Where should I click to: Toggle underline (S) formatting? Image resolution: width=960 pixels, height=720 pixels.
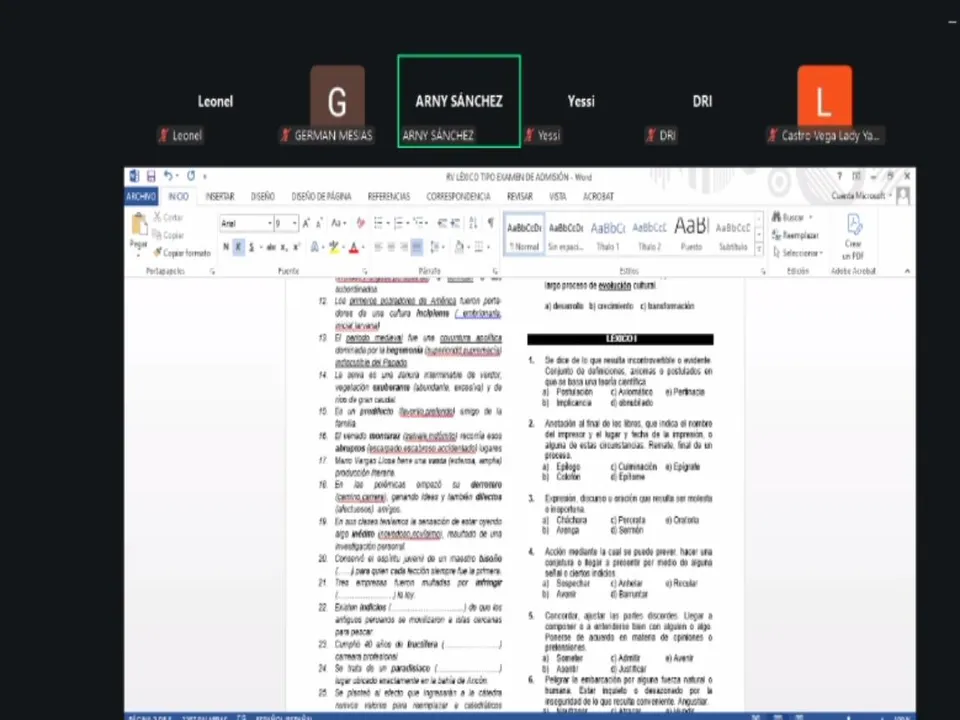[251, 247]
